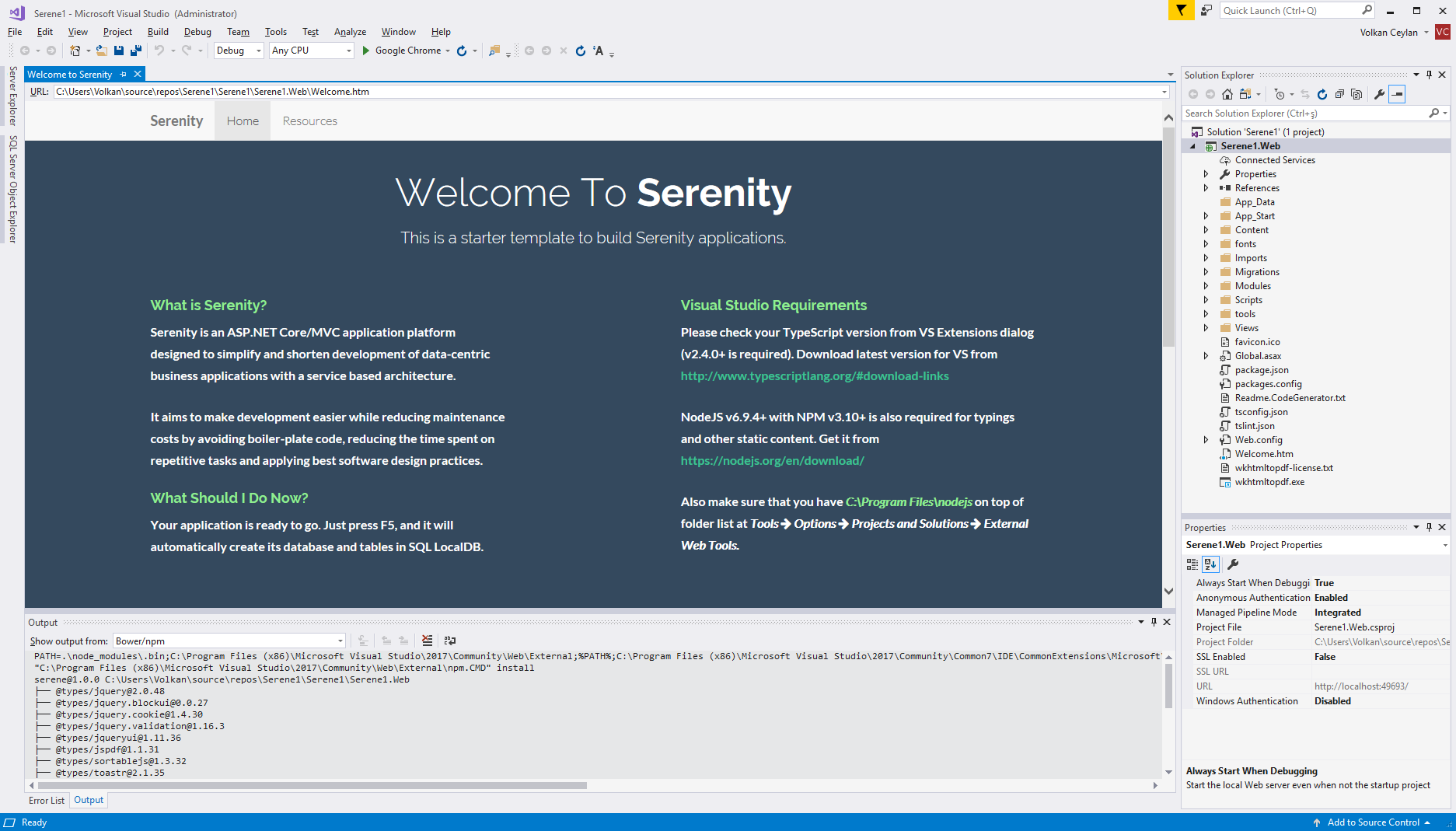This screenshot has height=831, width=1456.
Task: Click the text size 'A' toolbar icon
Action: pos(599,51)
